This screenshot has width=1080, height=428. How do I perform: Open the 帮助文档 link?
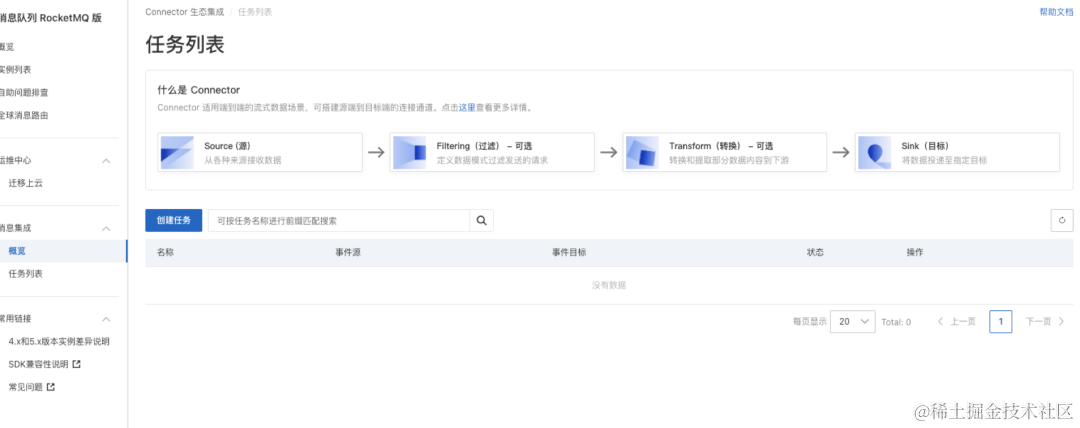(1056, 12)
